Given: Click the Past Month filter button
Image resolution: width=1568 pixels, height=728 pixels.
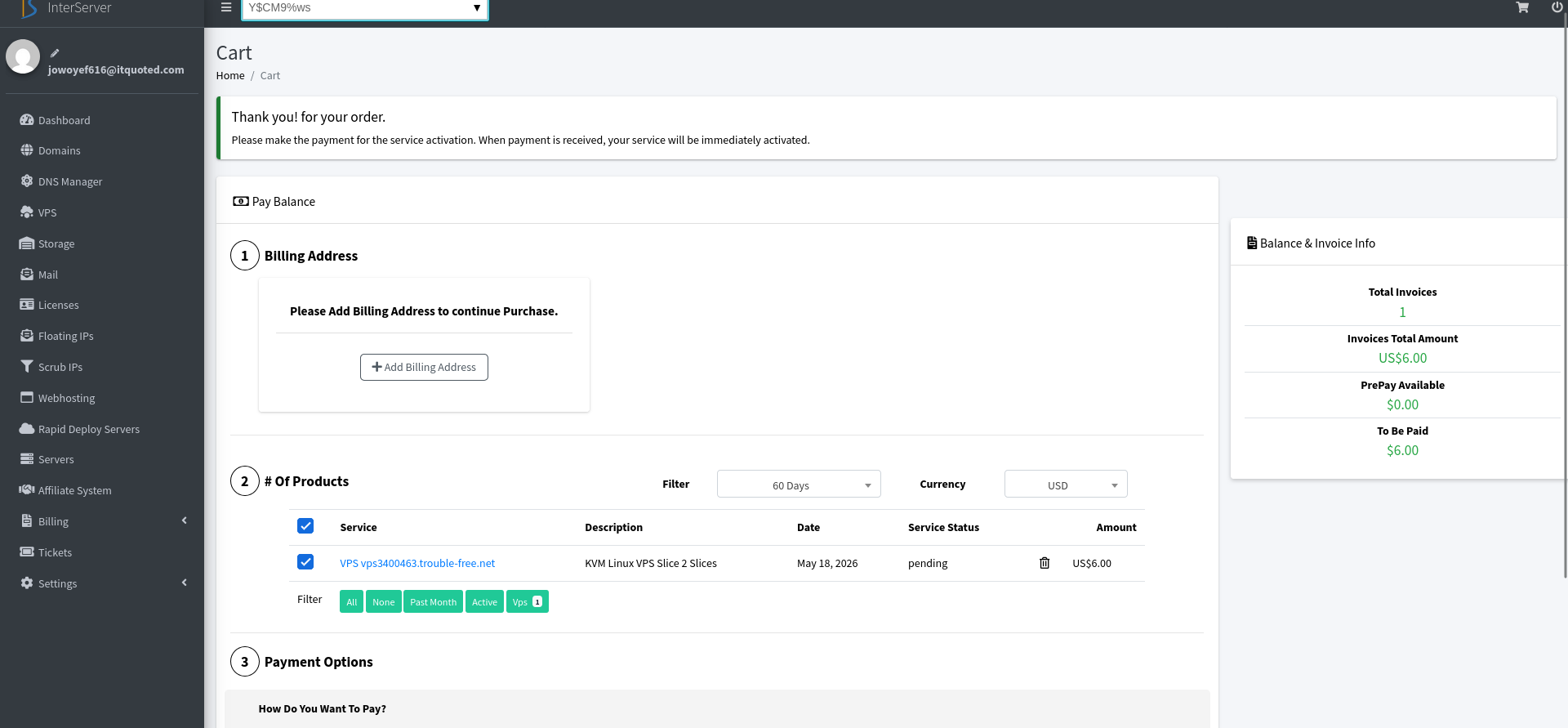Looking at the screenshot, I should point(434,601).
